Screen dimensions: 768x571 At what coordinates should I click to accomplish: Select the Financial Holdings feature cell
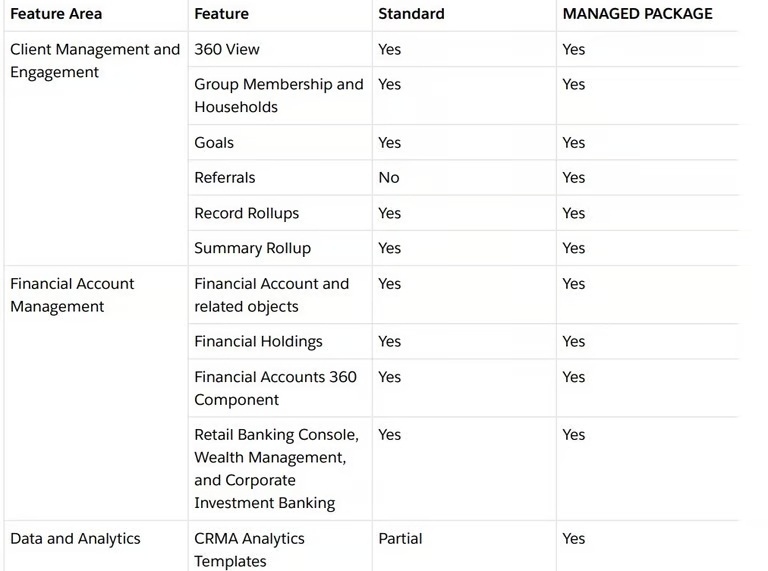(x=258, y=342)
